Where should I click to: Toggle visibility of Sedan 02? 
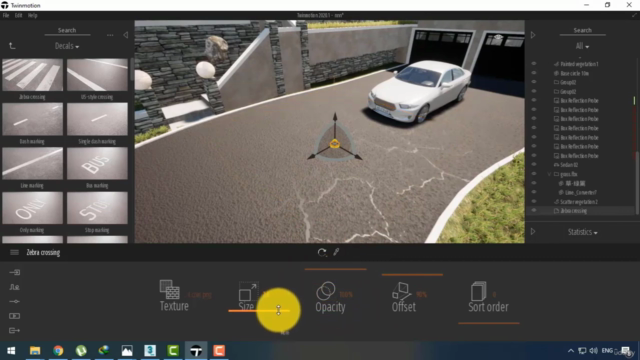click(x=534, y=164)
